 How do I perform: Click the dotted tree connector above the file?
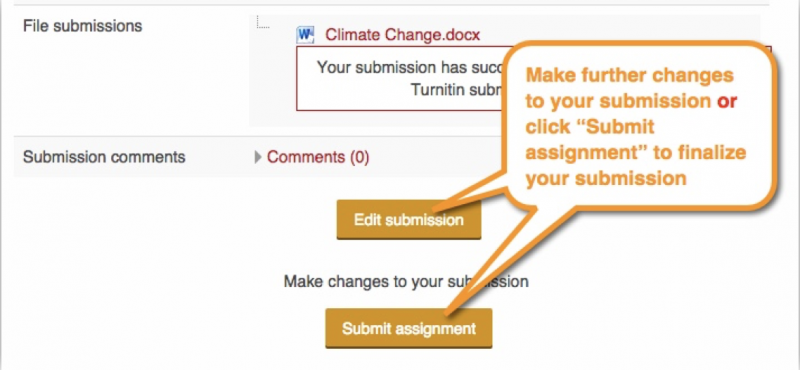tap(263, 22)
